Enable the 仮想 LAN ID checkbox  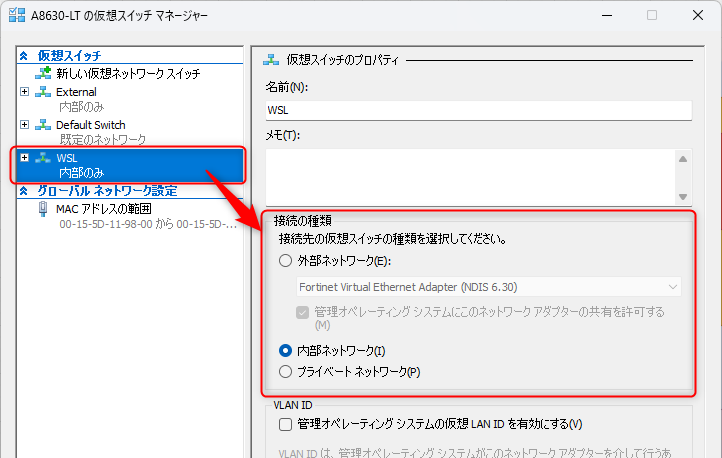(285, 424)
